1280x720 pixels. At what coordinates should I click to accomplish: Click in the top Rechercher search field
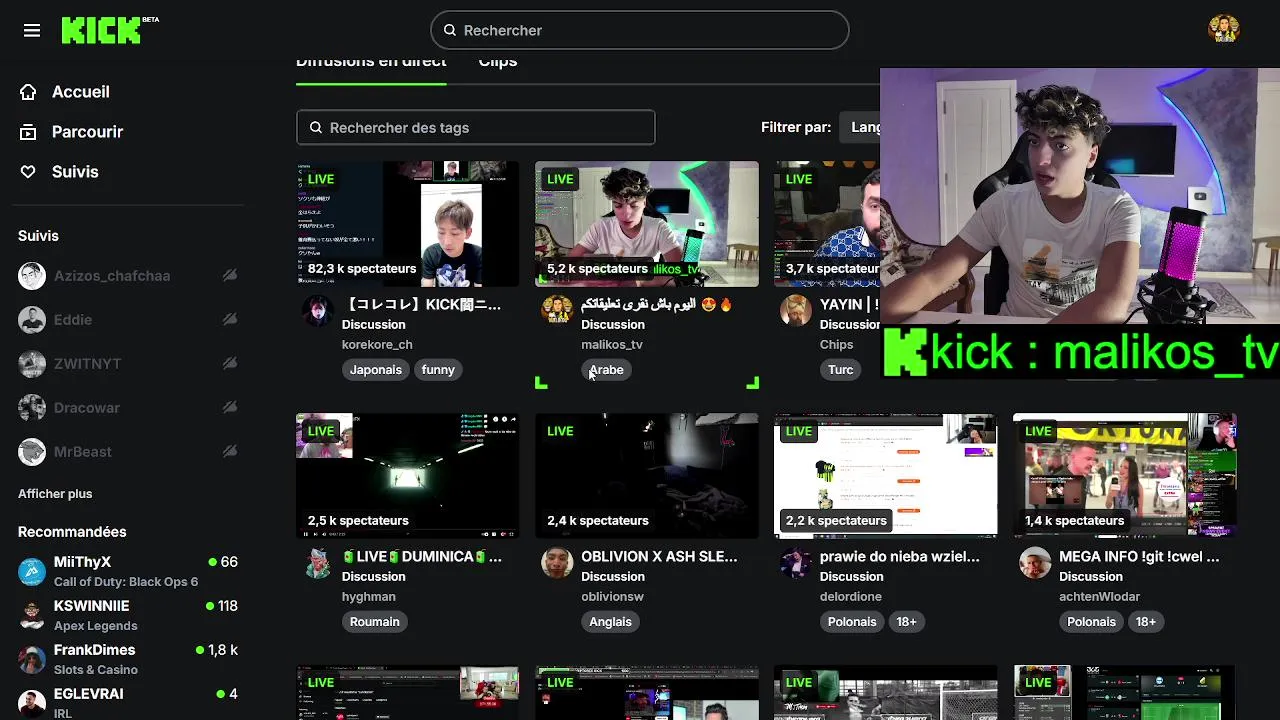pyautogui.click(x=640, y=30)
